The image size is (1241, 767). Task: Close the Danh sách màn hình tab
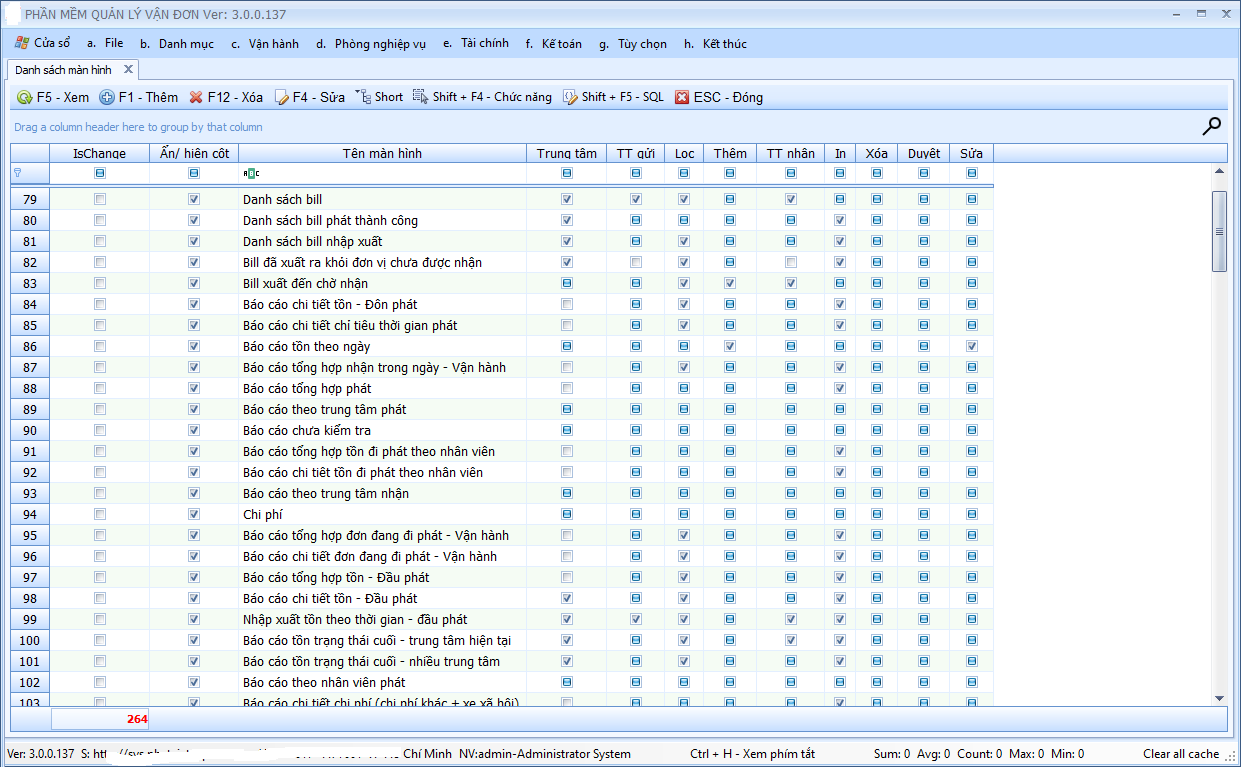pyautogui.click(x=128, y=70)
